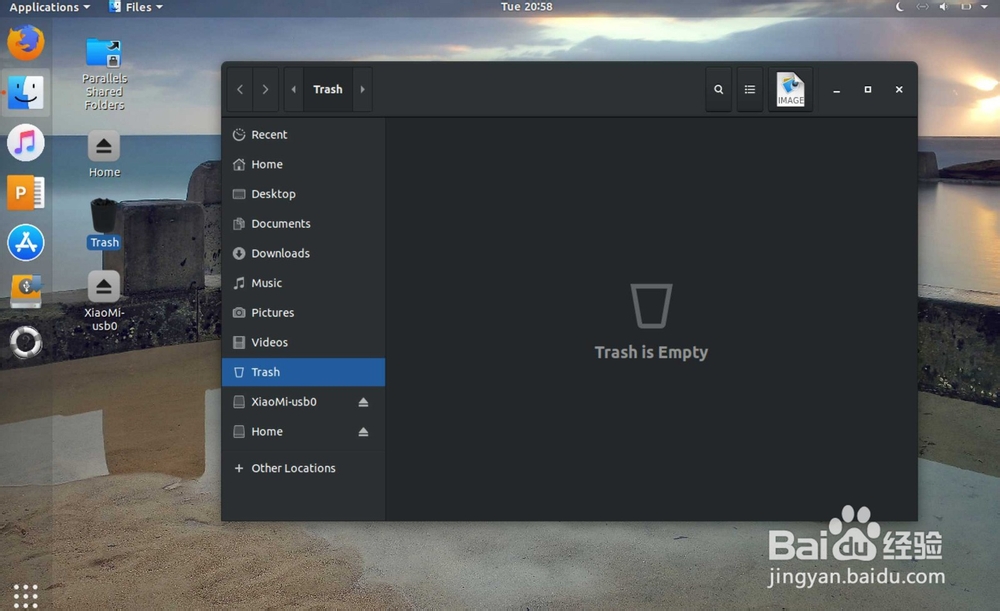Open Parallels Shared Folders desktop icon
1000x611 pixels.
104,75
